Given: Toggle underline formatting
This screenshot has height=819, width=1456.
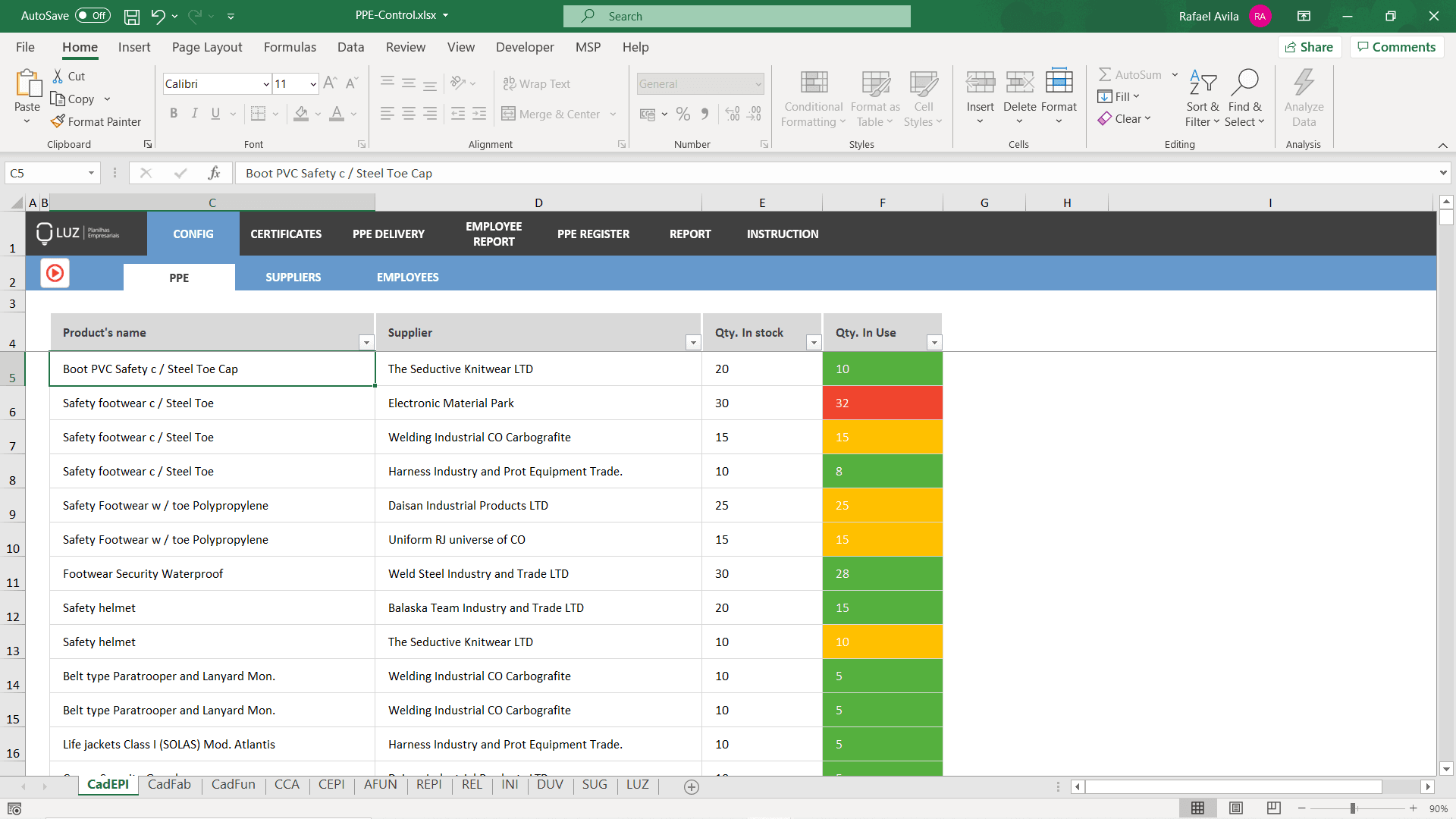Looking at the screenshot, I should coord(215,113).
